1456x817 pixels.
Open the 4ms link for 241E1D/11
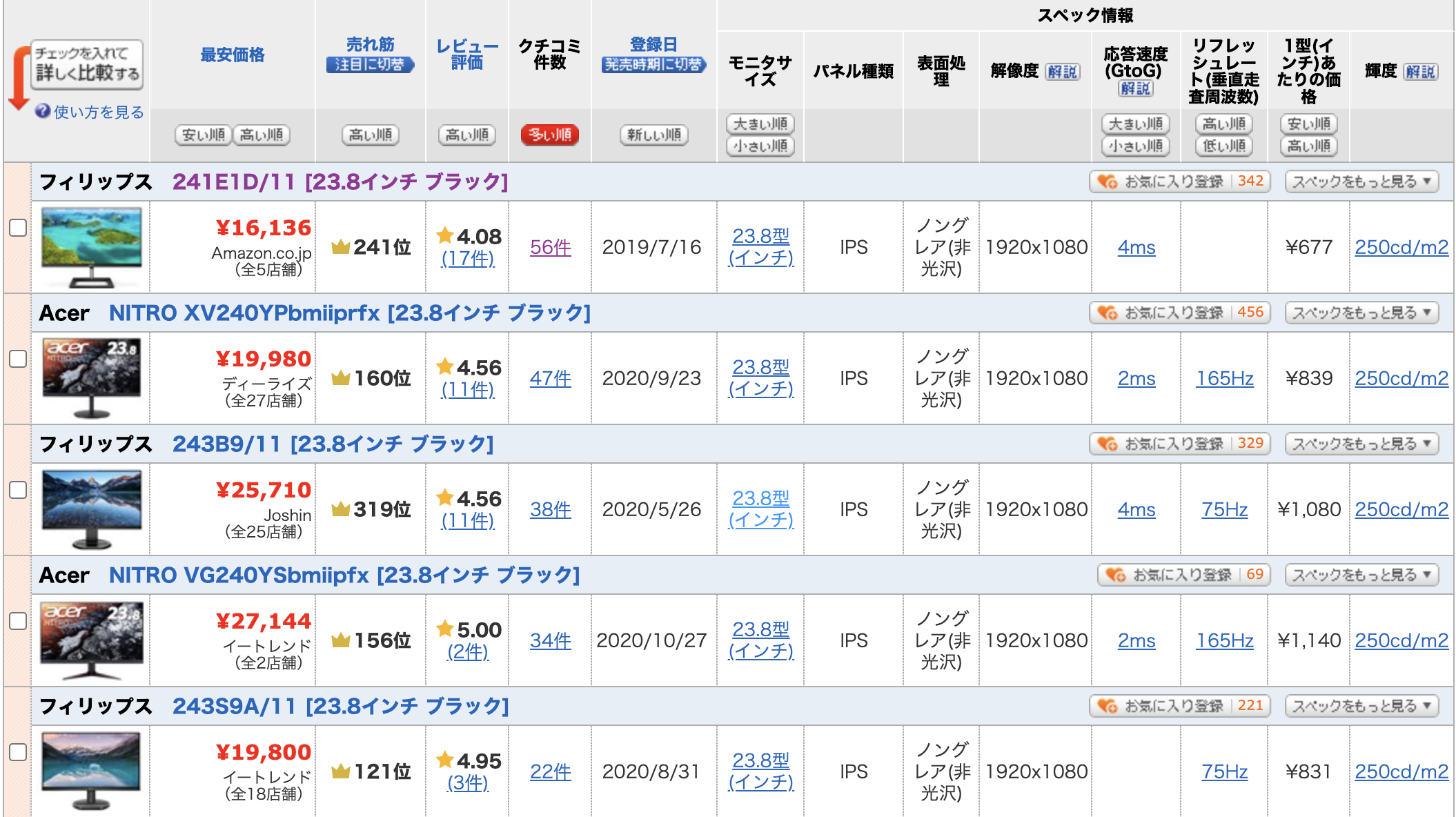1137,247
